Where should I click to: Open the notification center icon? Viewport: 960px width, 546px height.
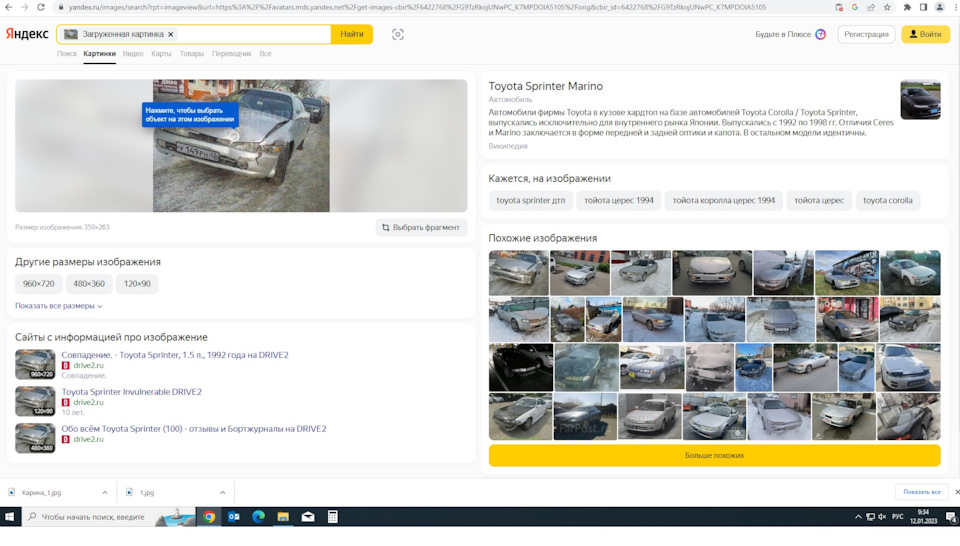pyautogui.click(x=951, y=517)
